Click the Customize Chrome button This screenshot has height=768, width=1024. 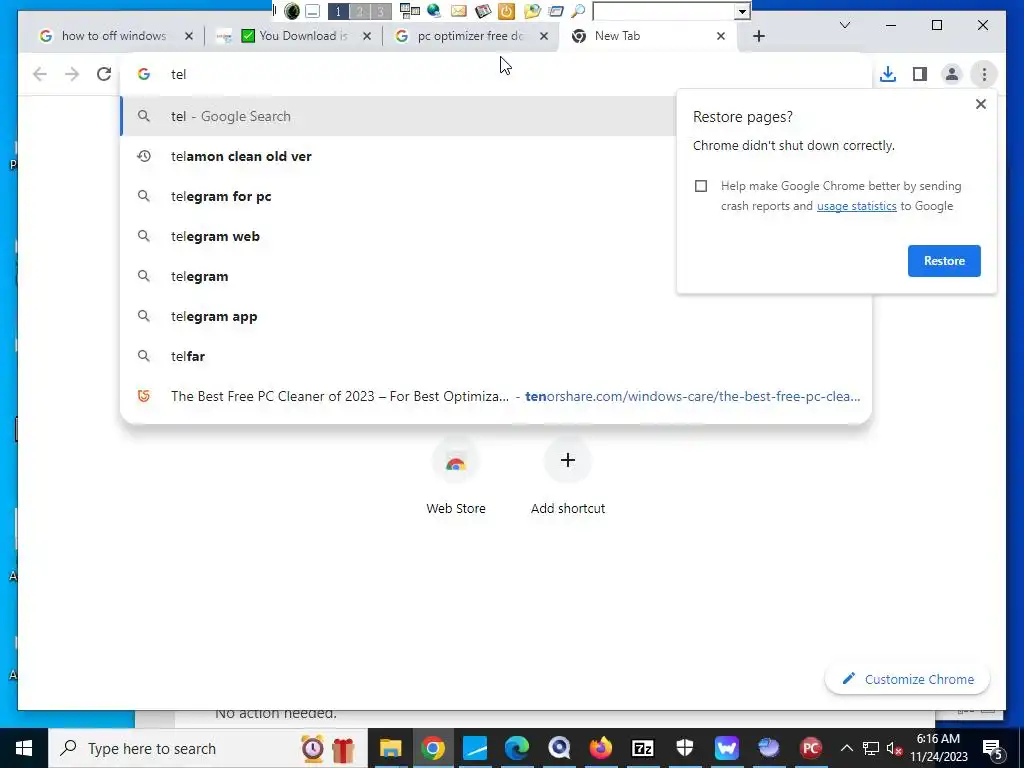(x=907, y=679)
